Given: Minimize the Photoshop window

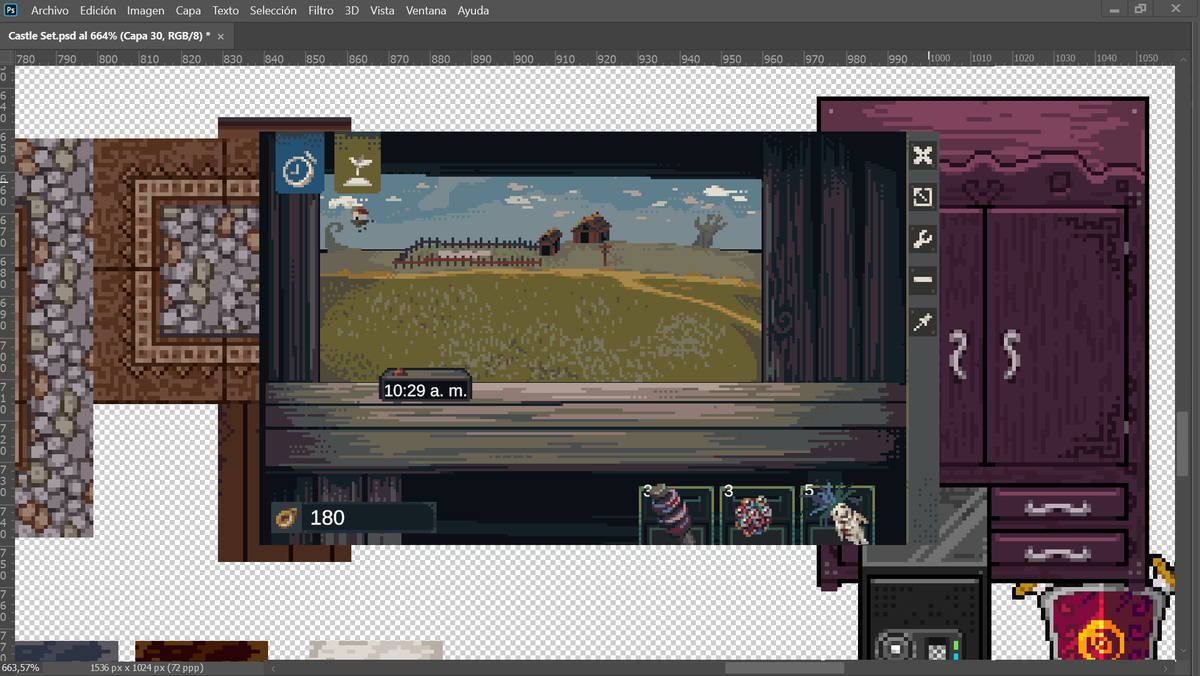Looking at the screenshot, I should coord(1116,9).
